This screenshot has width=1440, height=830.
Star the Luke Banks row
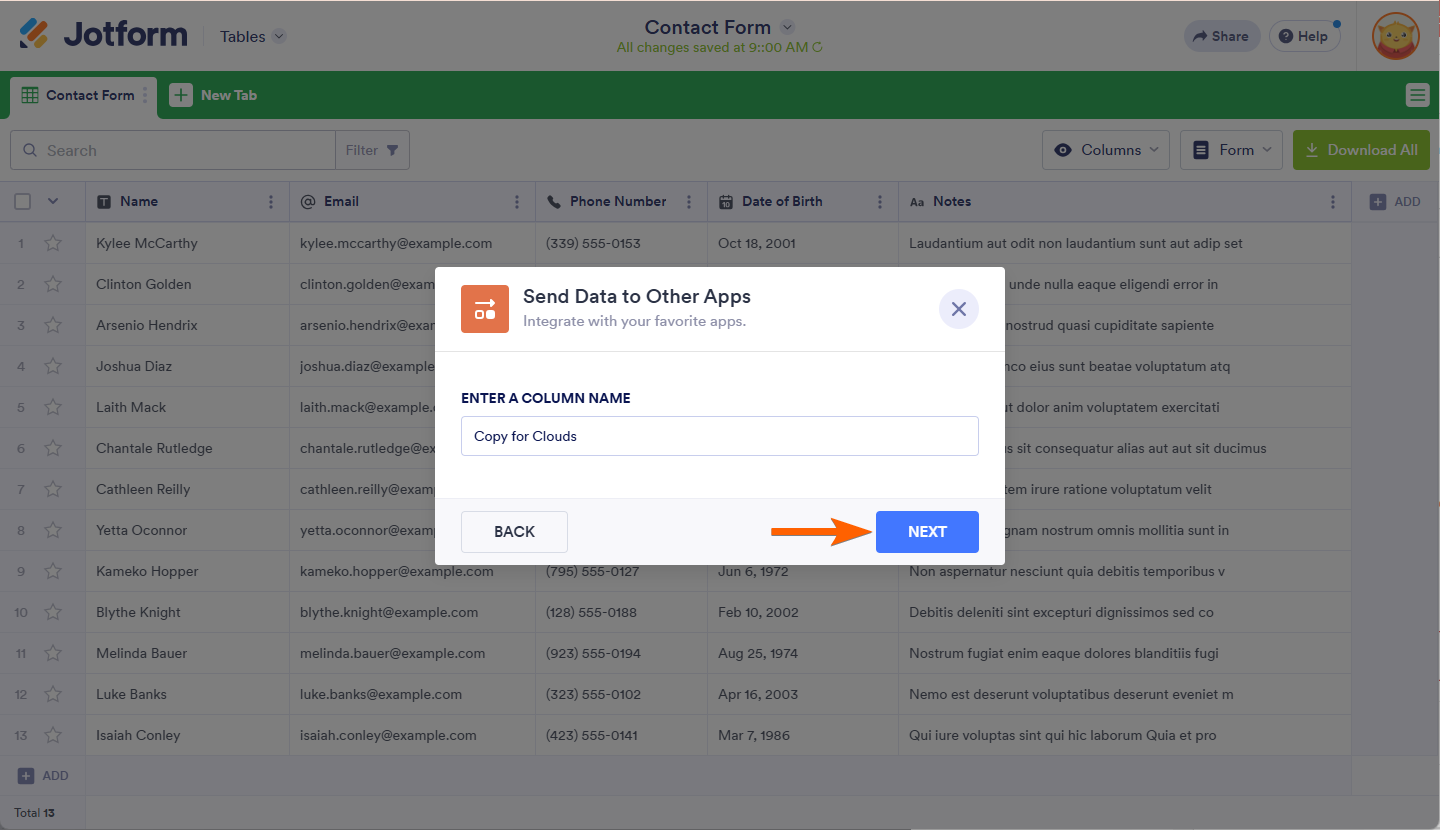coord(53,694)
